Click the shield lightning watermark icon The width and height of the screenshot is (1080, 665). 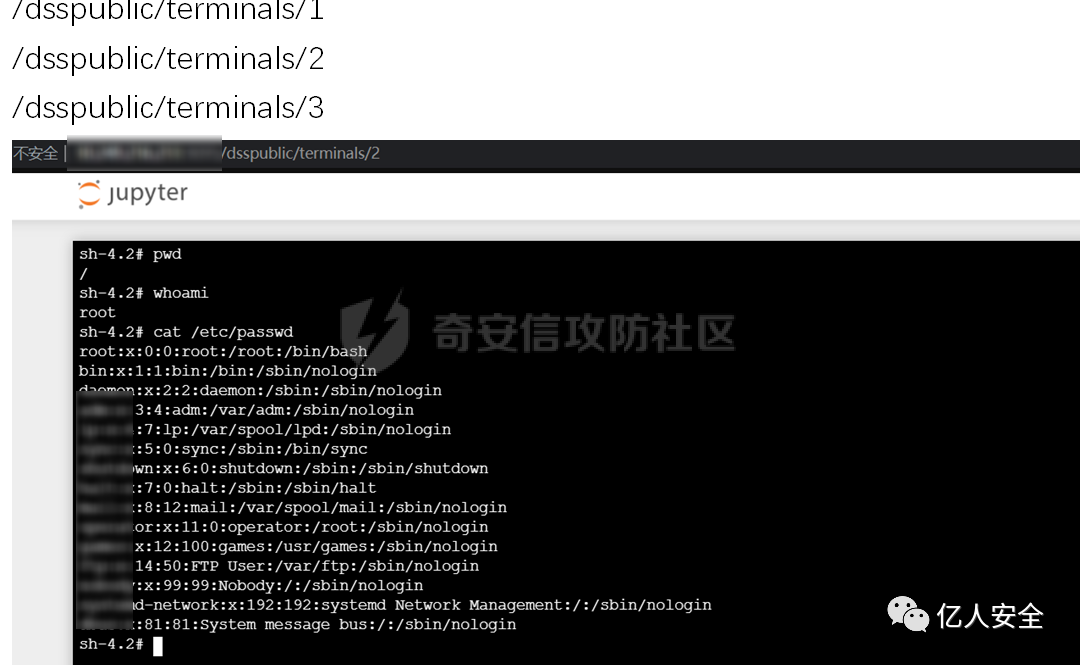click(x=375, y=329)
